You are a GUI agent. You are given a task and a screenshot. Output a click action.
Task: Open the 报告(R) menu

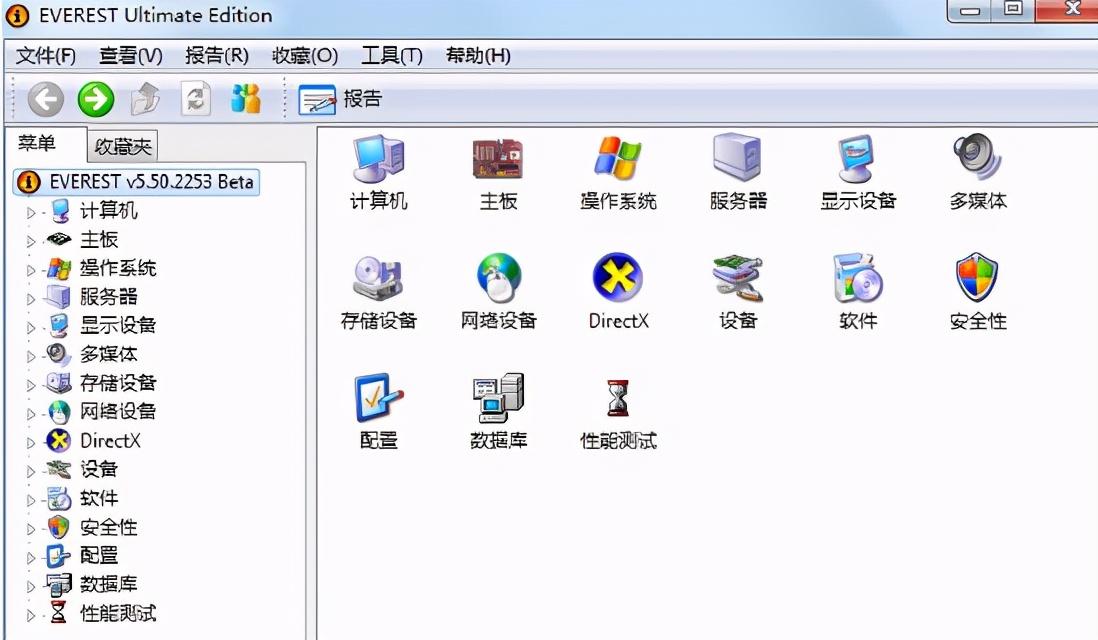[x=216, y=55]
